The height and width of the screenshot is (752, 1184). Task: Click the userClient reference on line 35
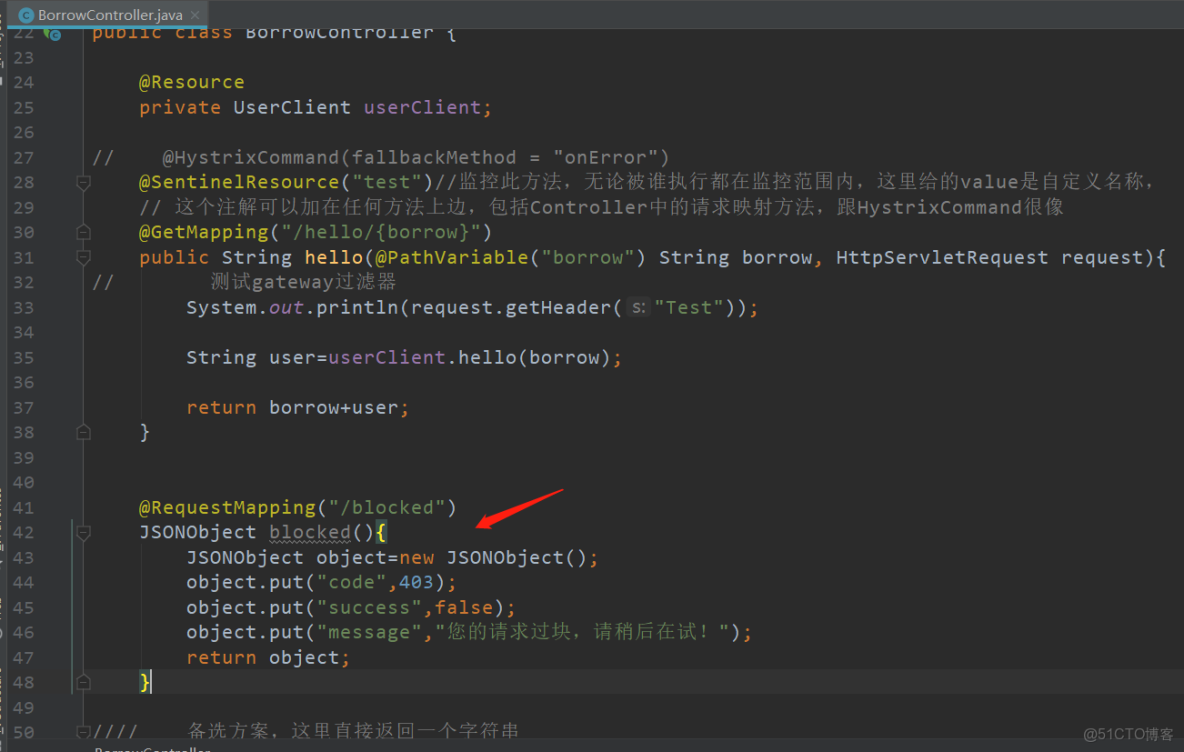click(386, 357)
